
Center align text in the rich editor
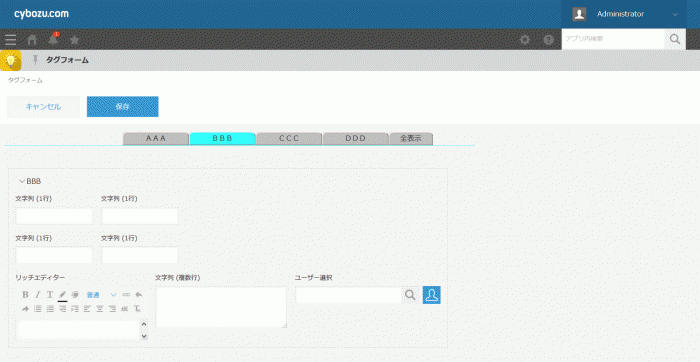pyautogui.click(x=100, y=308)
